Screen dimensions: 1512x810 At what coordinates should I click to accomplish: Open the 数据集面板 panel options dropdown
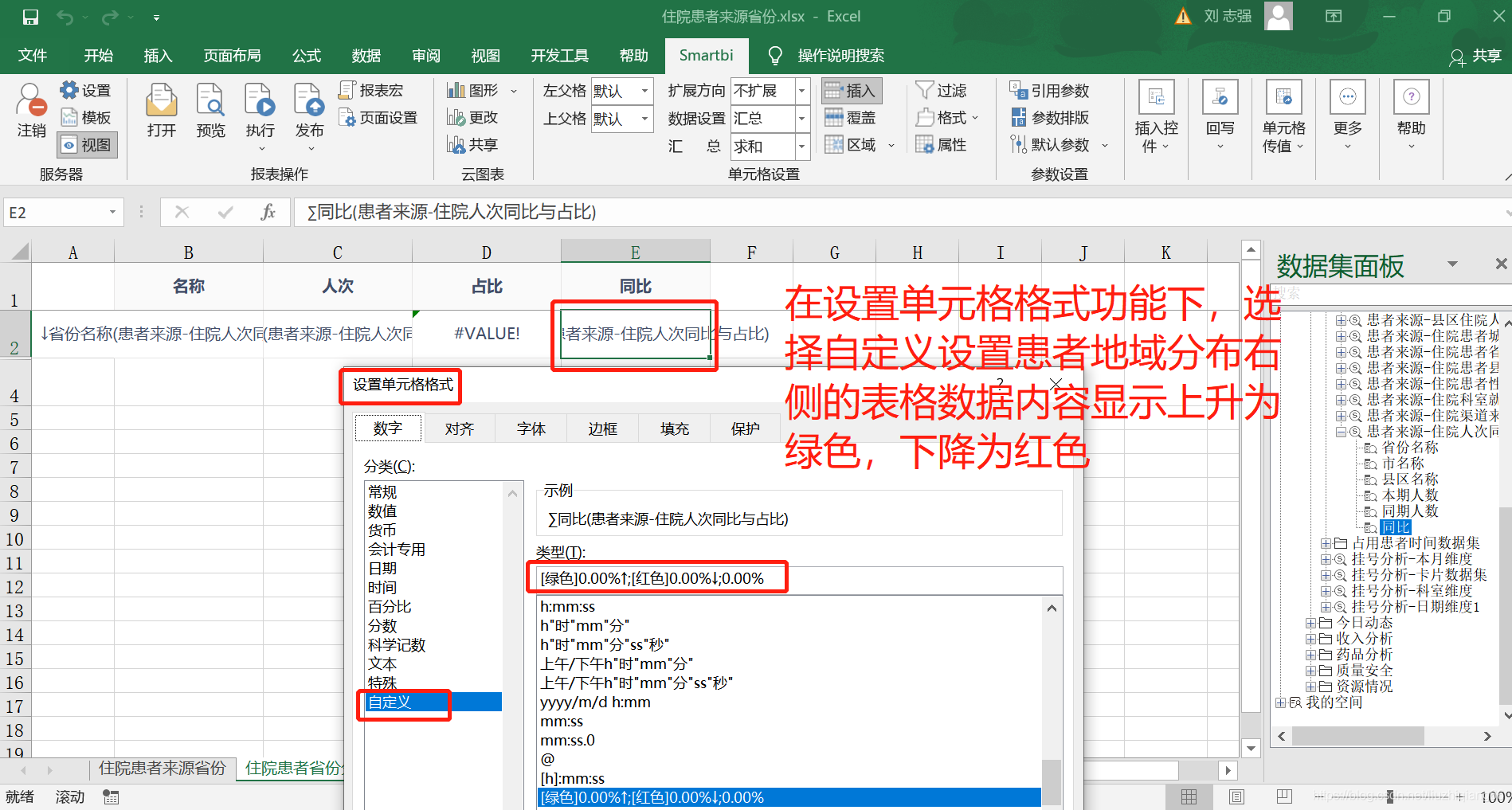pyautogui.click(x=1451, y=264)
